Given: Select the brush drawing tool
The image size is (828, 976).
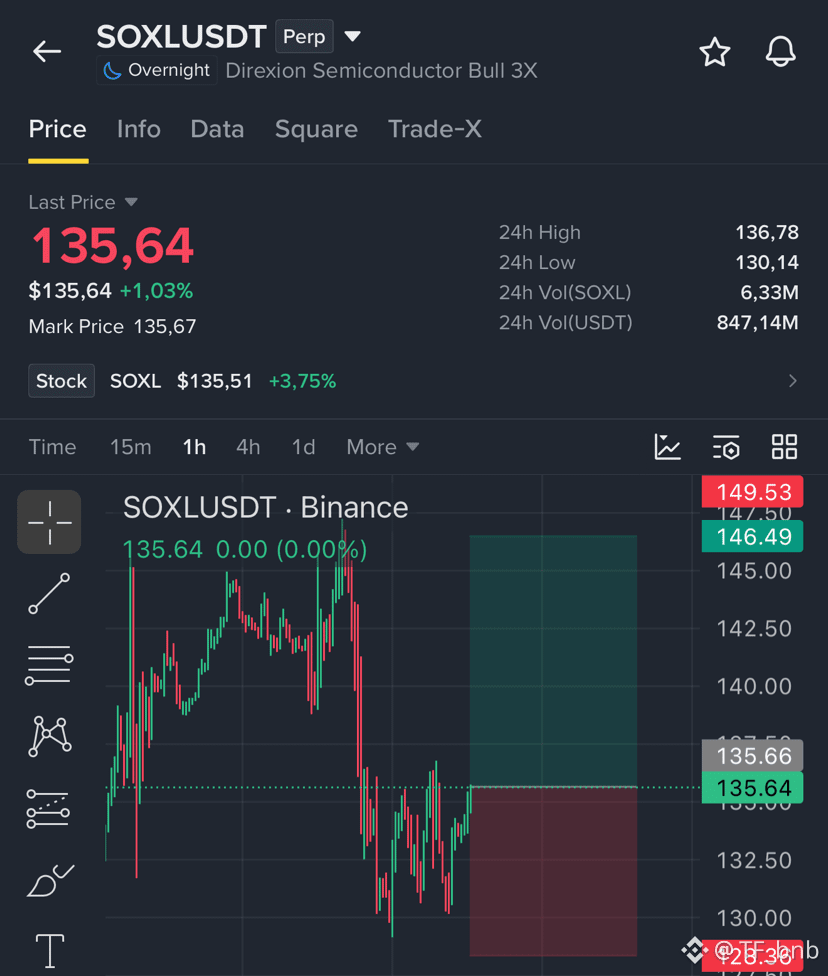Looking at the screenshot, I should pyautogui.click(x=50, y=881).
